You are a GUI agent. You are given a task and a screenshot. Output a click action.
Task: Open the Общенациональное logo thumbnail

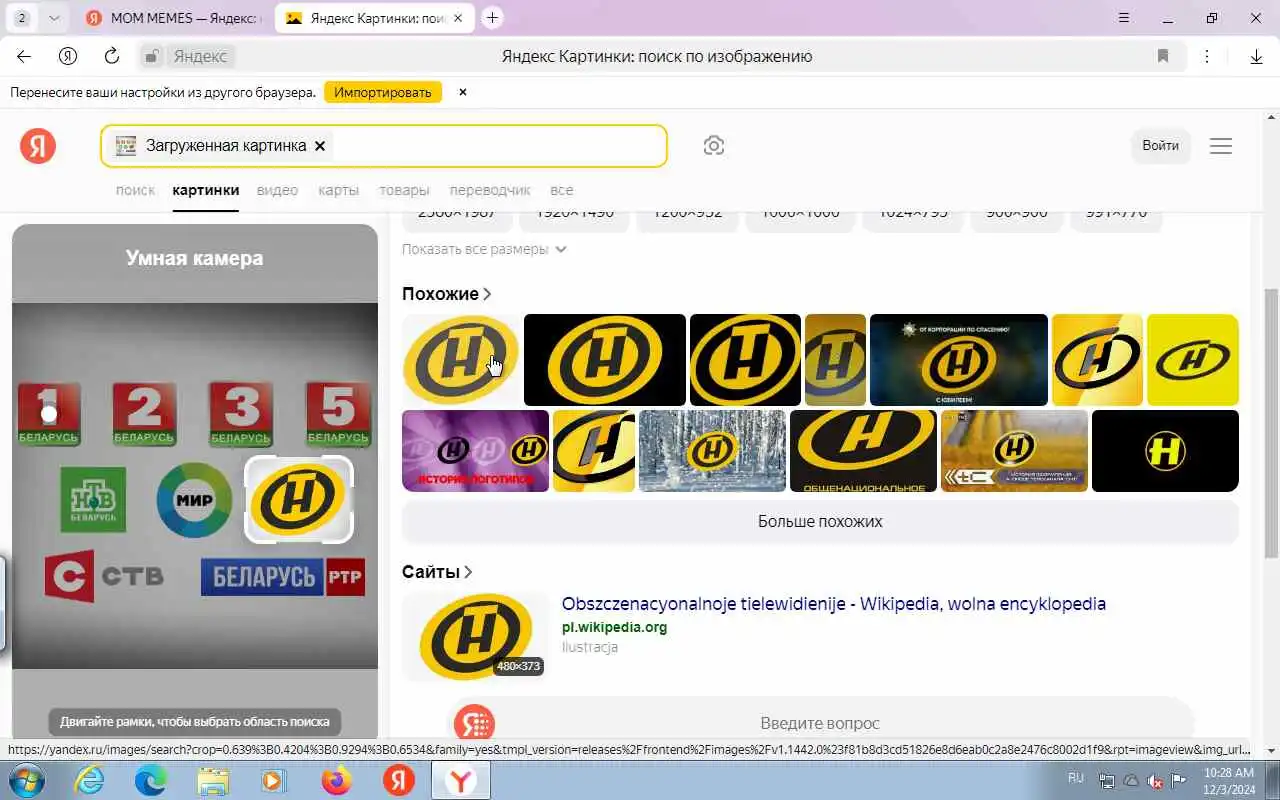[x=863, y=451]
